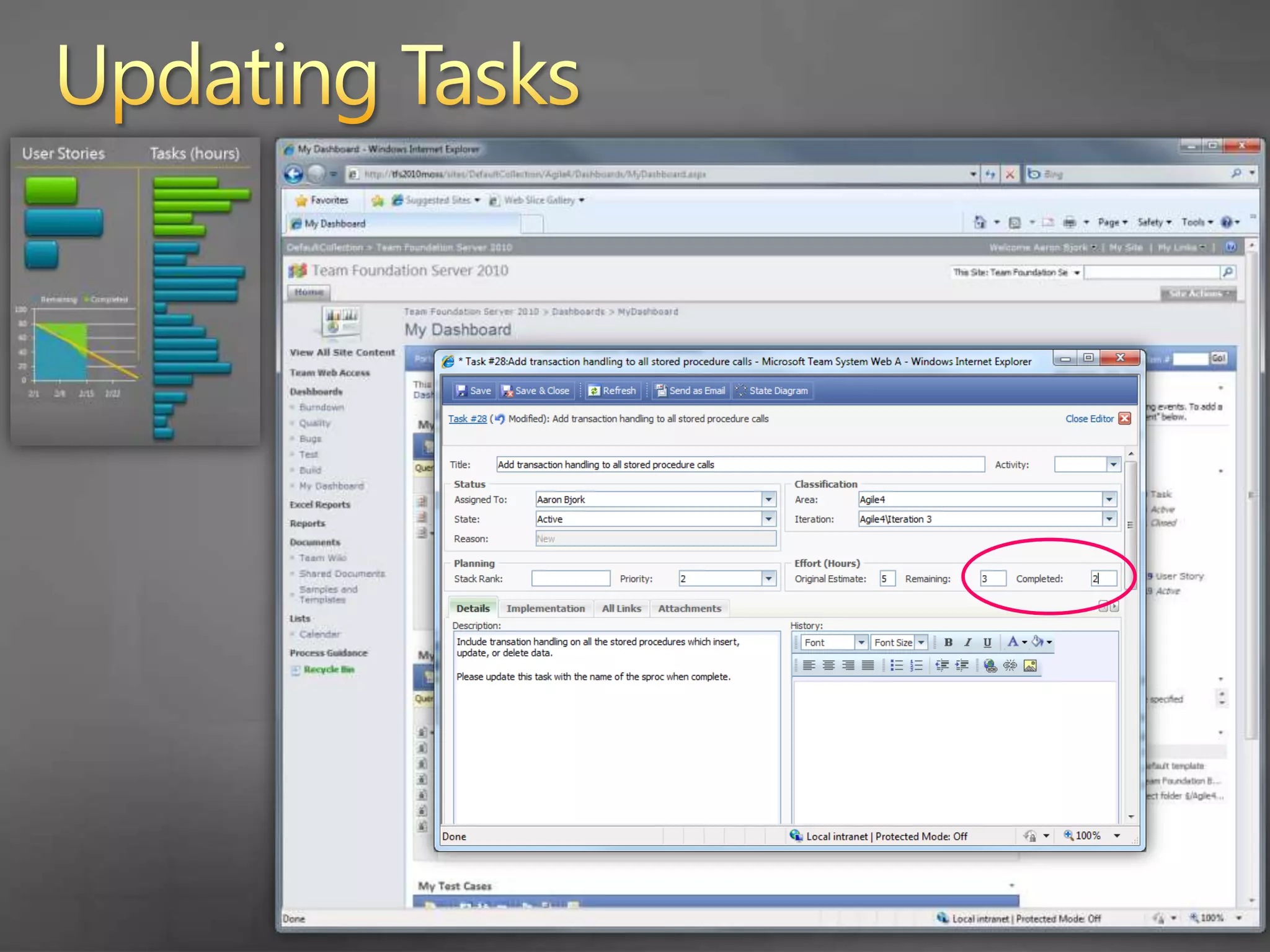Stop page loading with the red X

(x=1010, y=174)
